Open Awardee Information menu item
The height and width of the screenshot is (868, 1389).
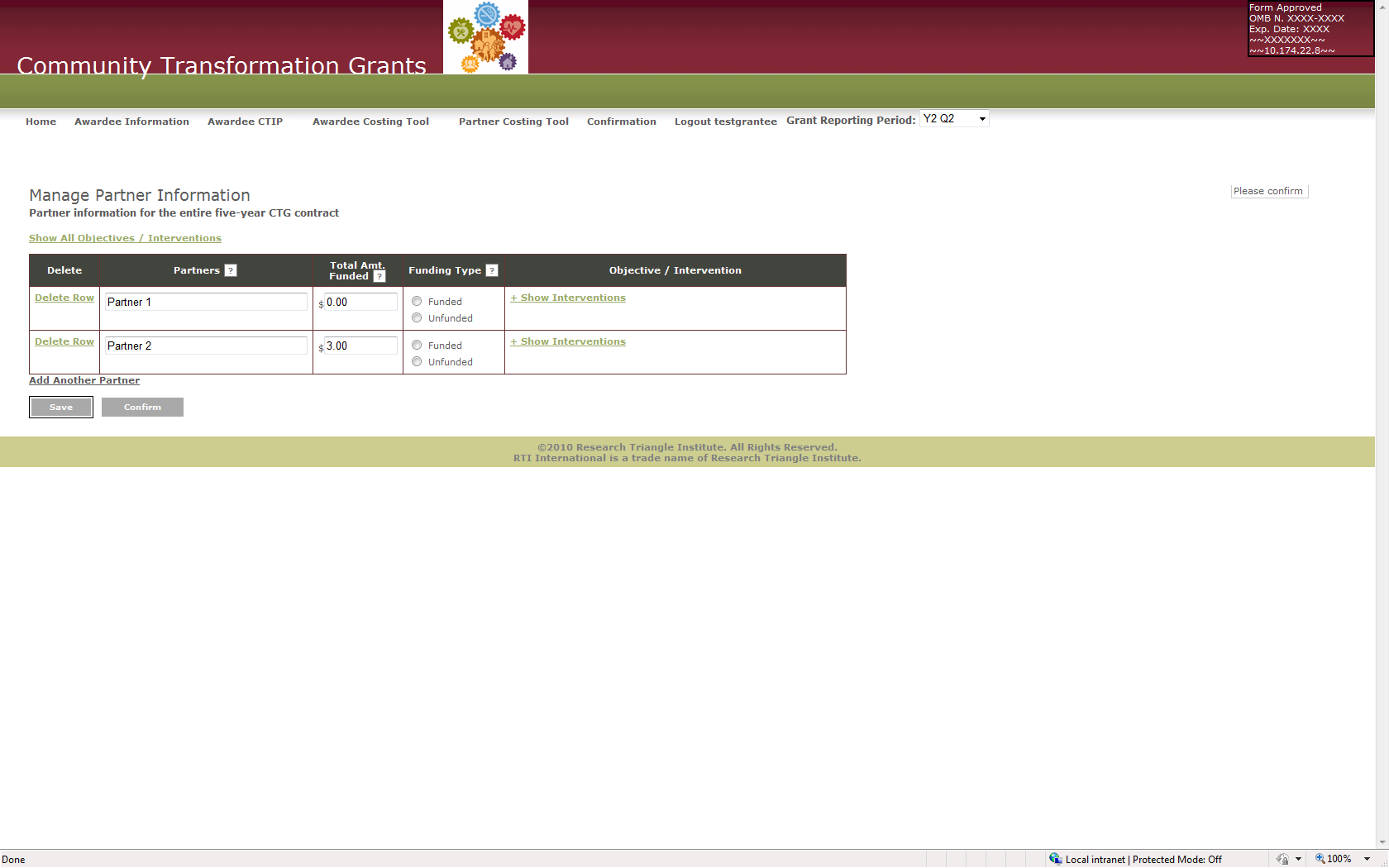(132, 122)
